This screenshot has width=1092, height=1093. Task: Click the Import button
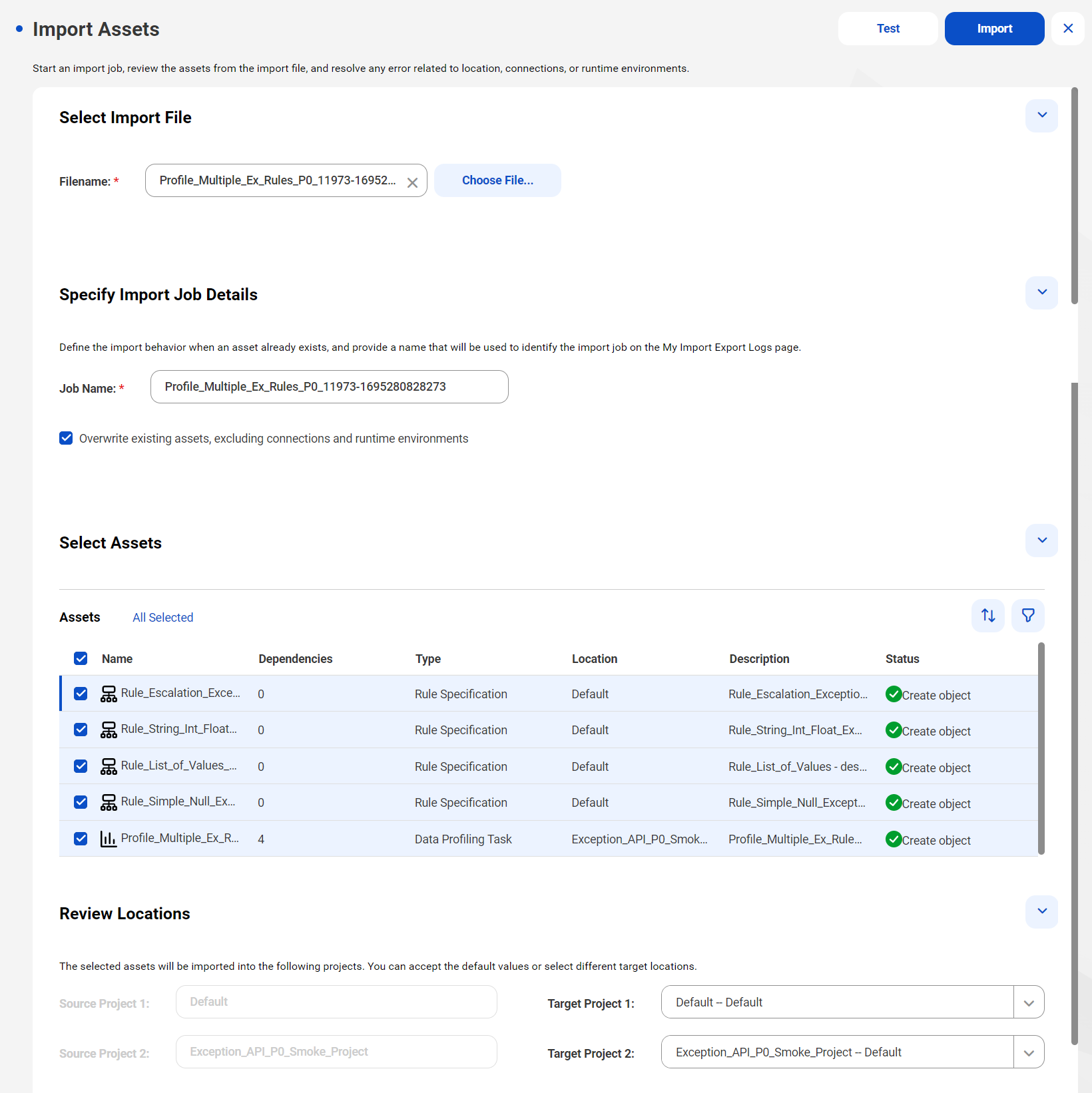point(994,29)
